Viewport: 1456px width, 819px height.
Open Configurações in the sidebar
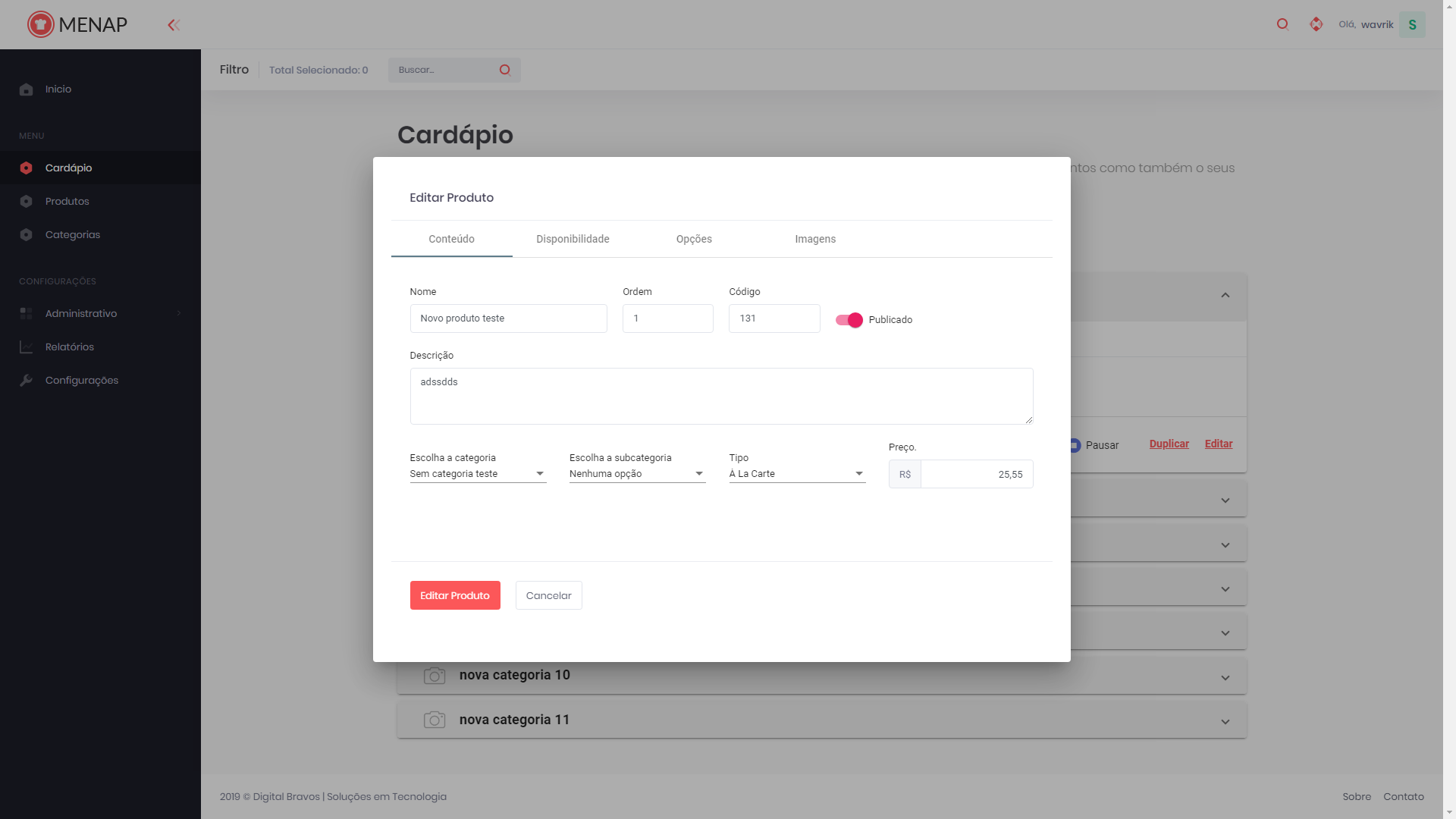click(x=100, y=380)
